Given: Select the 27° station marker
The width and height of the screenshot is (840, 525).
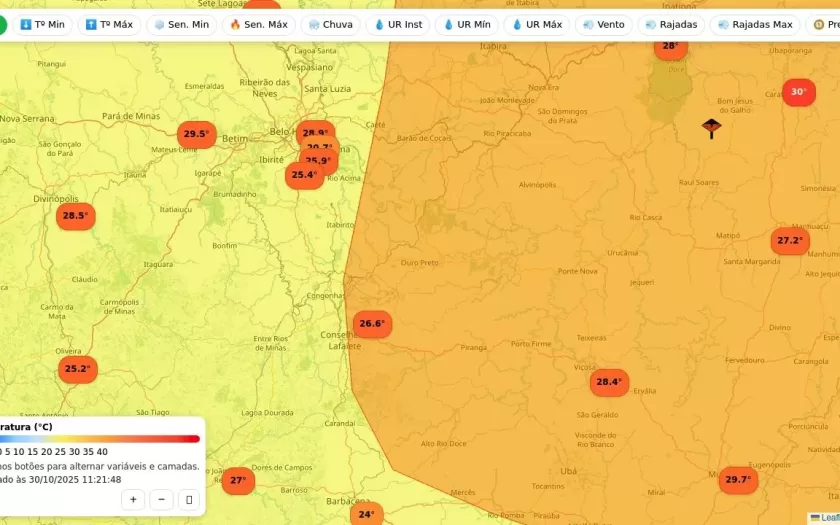Looking at the screenshot, I should click(x=238, y=481).
